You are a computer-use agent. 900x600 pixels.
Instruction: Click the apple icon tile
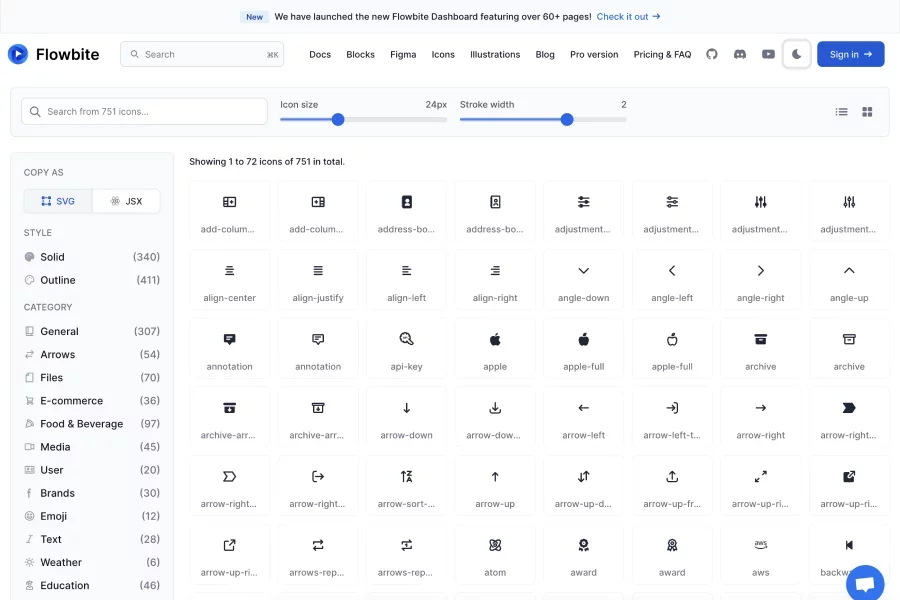[495, 349]
